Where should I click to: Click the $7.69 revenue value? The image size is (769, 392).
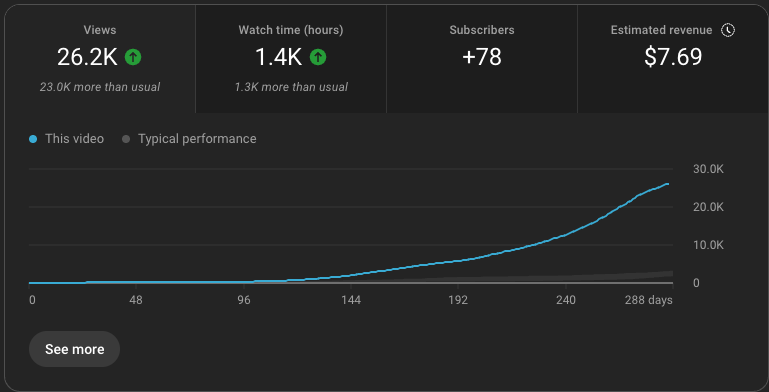(673, 57)
